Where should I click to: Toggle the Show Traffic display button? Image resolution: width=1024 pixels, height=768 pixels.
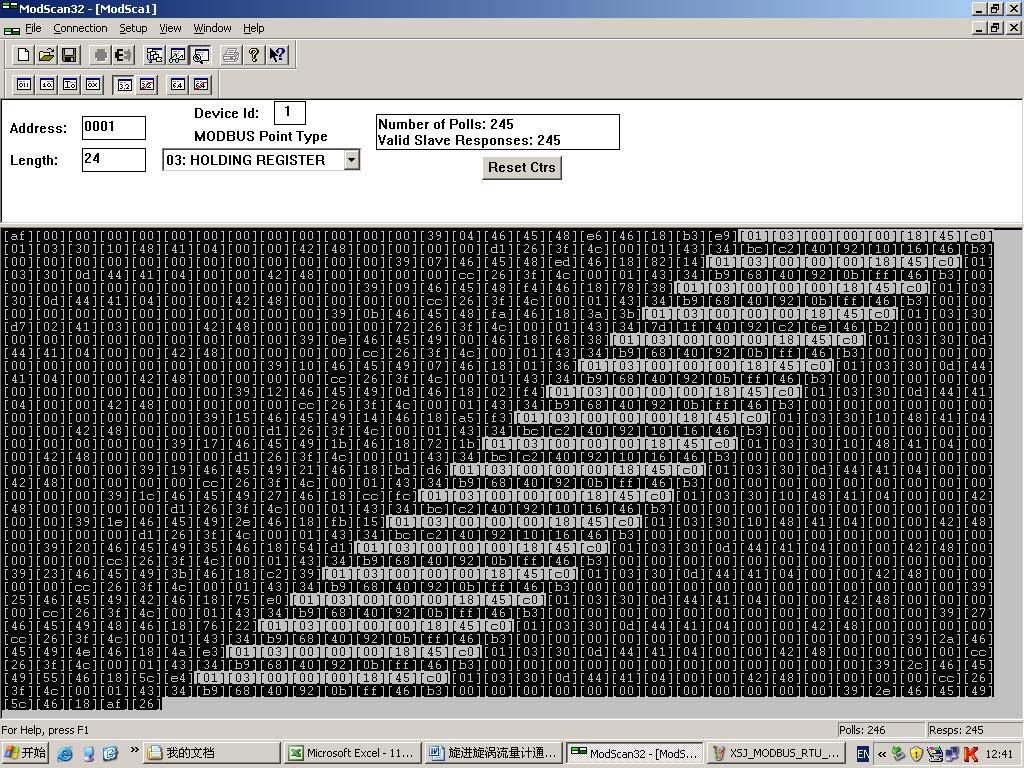pos(201,55)
